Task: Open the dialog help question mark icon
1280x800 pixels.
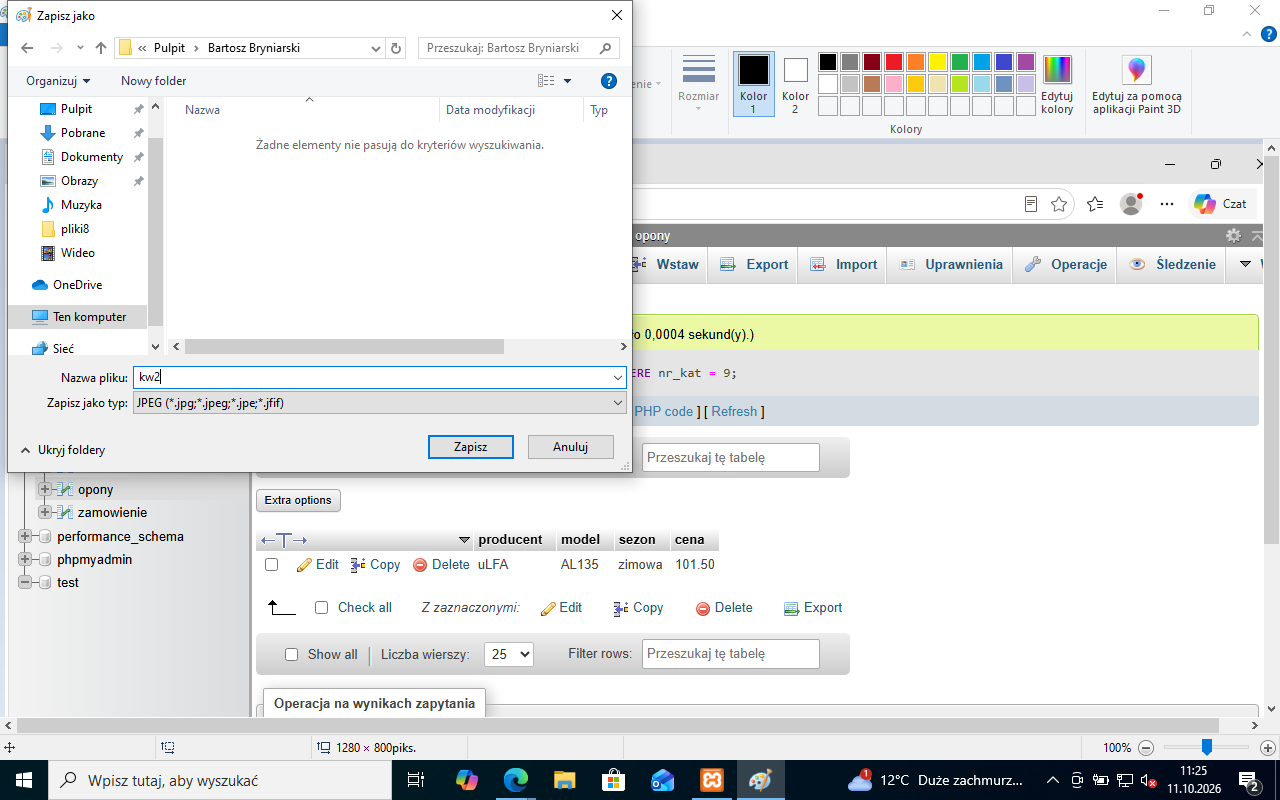Action: (x=609, y=81)
